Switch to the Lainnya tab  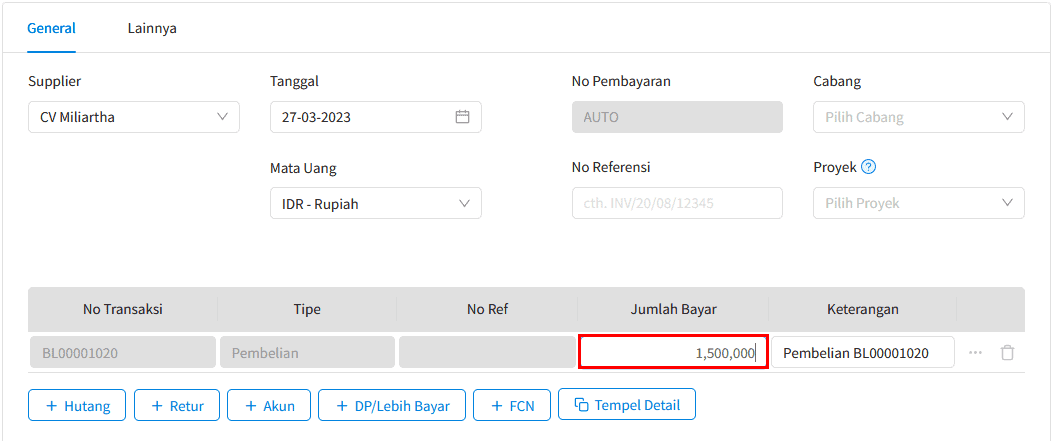click(152, 29)
